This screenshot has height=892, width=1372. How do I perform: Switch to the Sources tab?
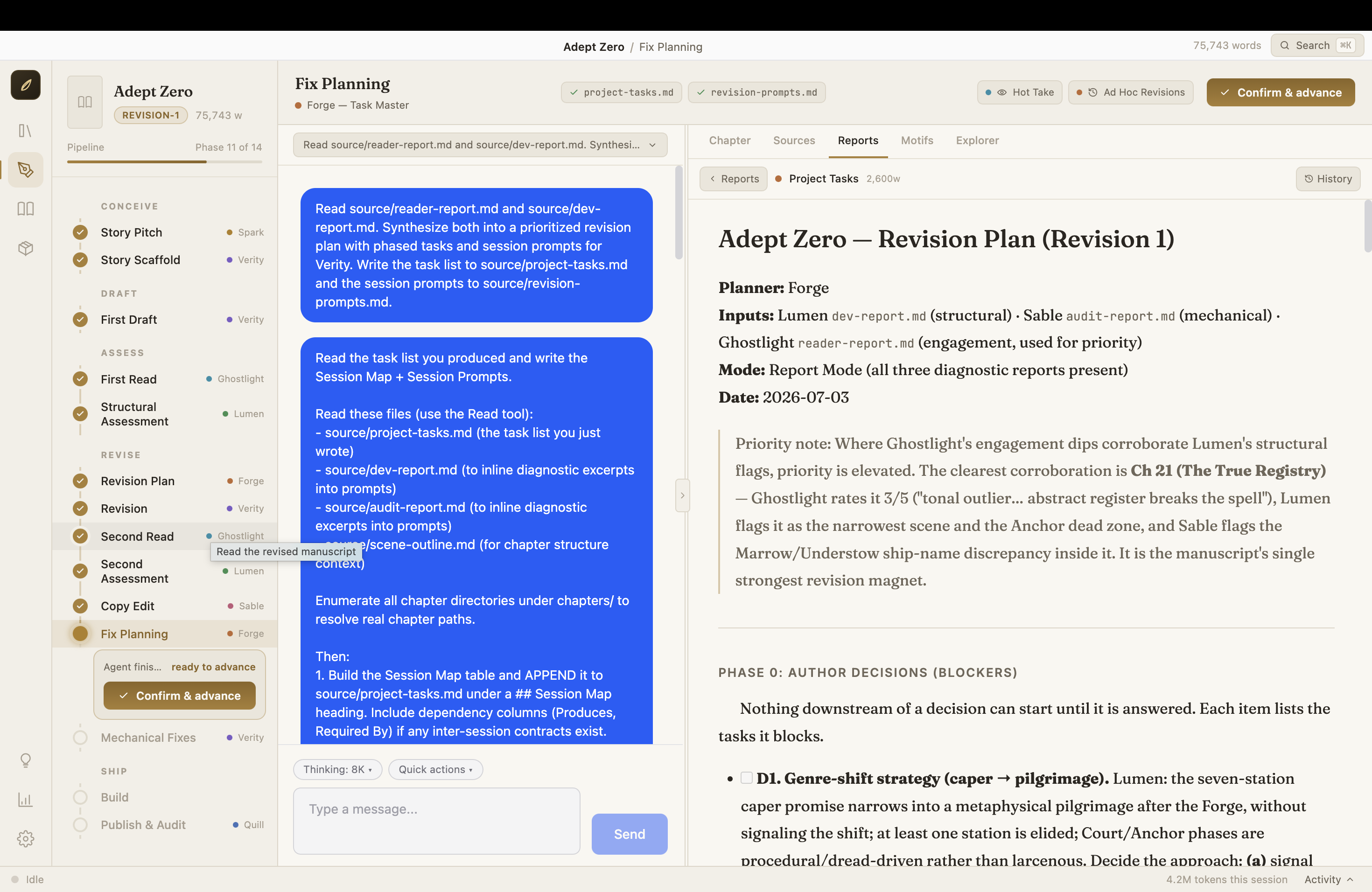(x=794, y=140)
